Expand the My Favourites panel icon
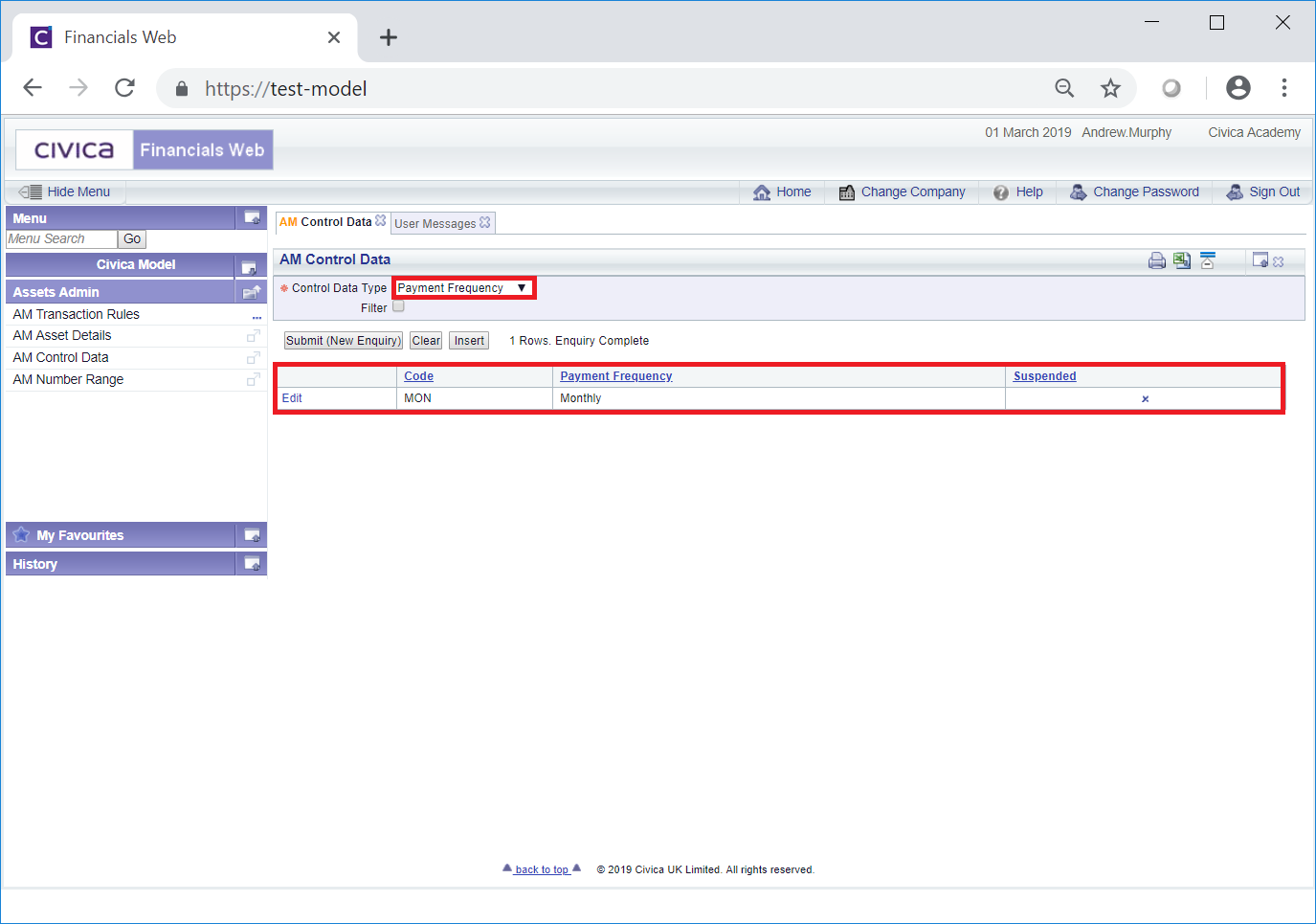This screenshot has width=1316, height=924. (252, 535)
